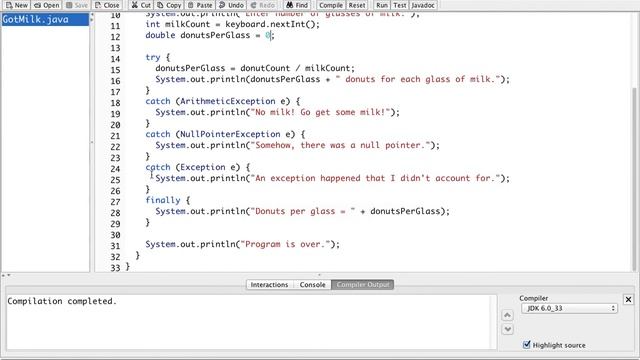
Task: Click the Redo toolbar button
Action: (262, 5)
